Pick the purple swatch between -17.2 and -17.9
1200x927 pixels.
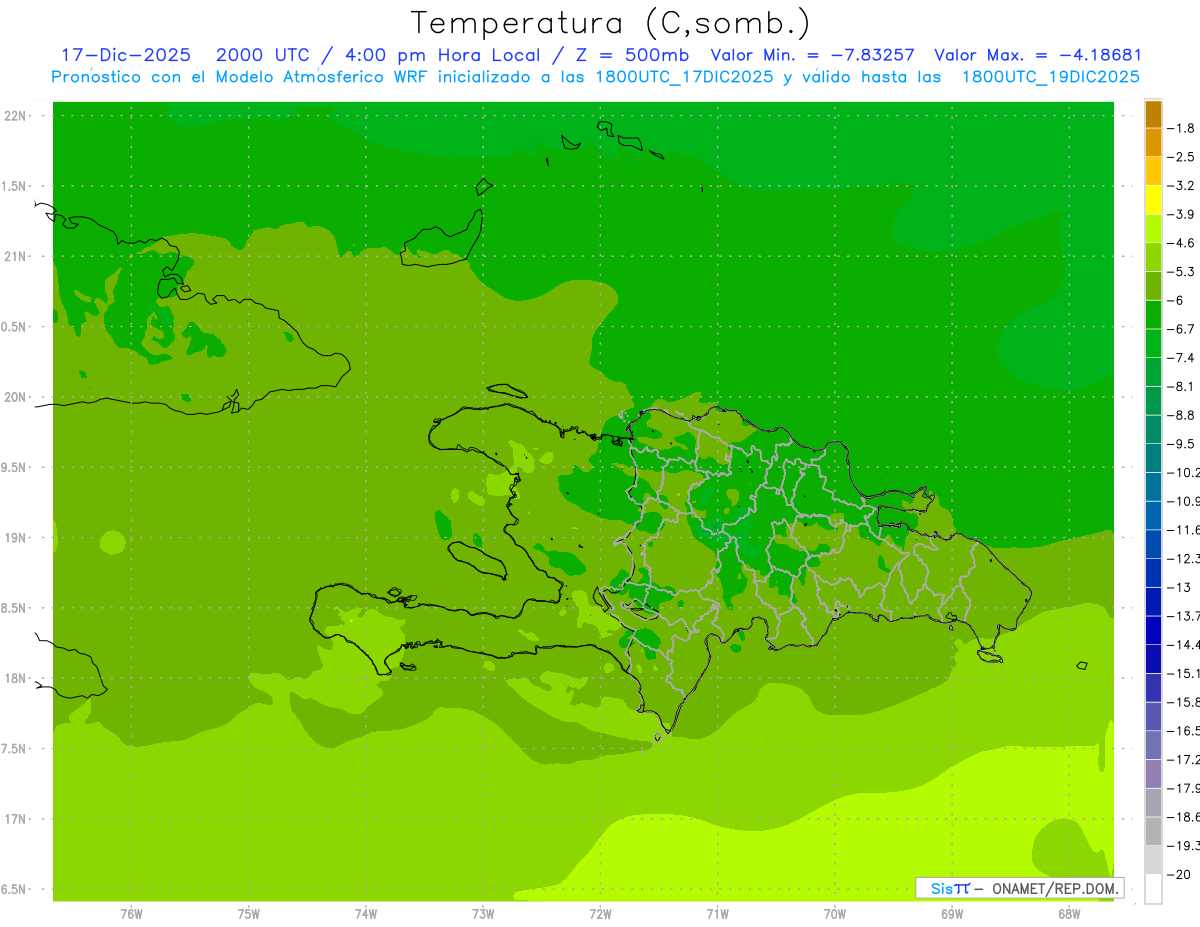click(1153, 773)
